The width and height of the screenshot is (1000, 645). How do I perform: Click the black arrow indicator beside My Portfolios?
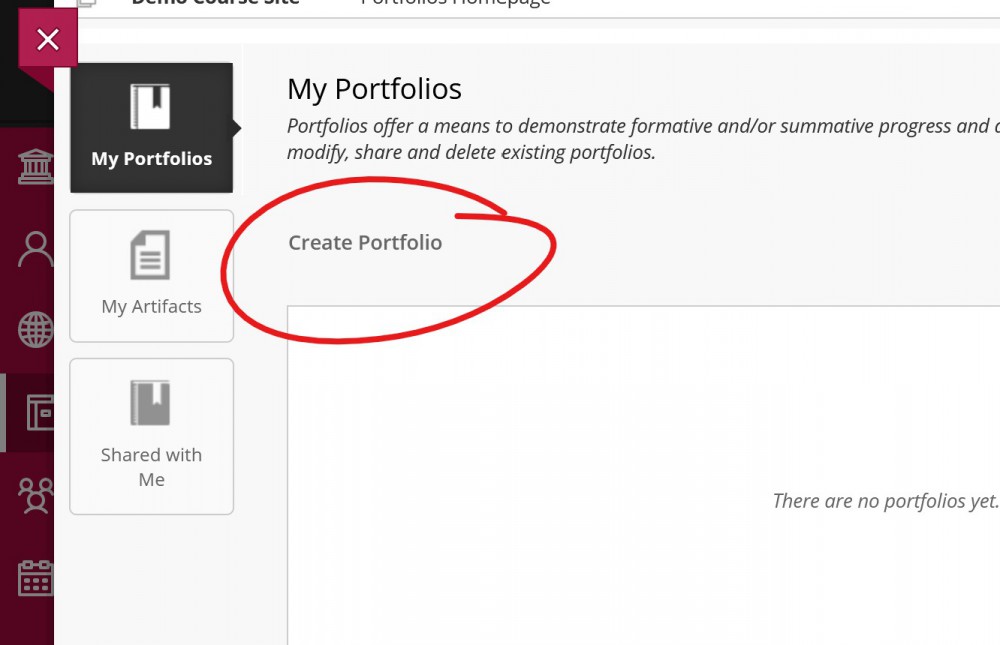click(238, 128)
